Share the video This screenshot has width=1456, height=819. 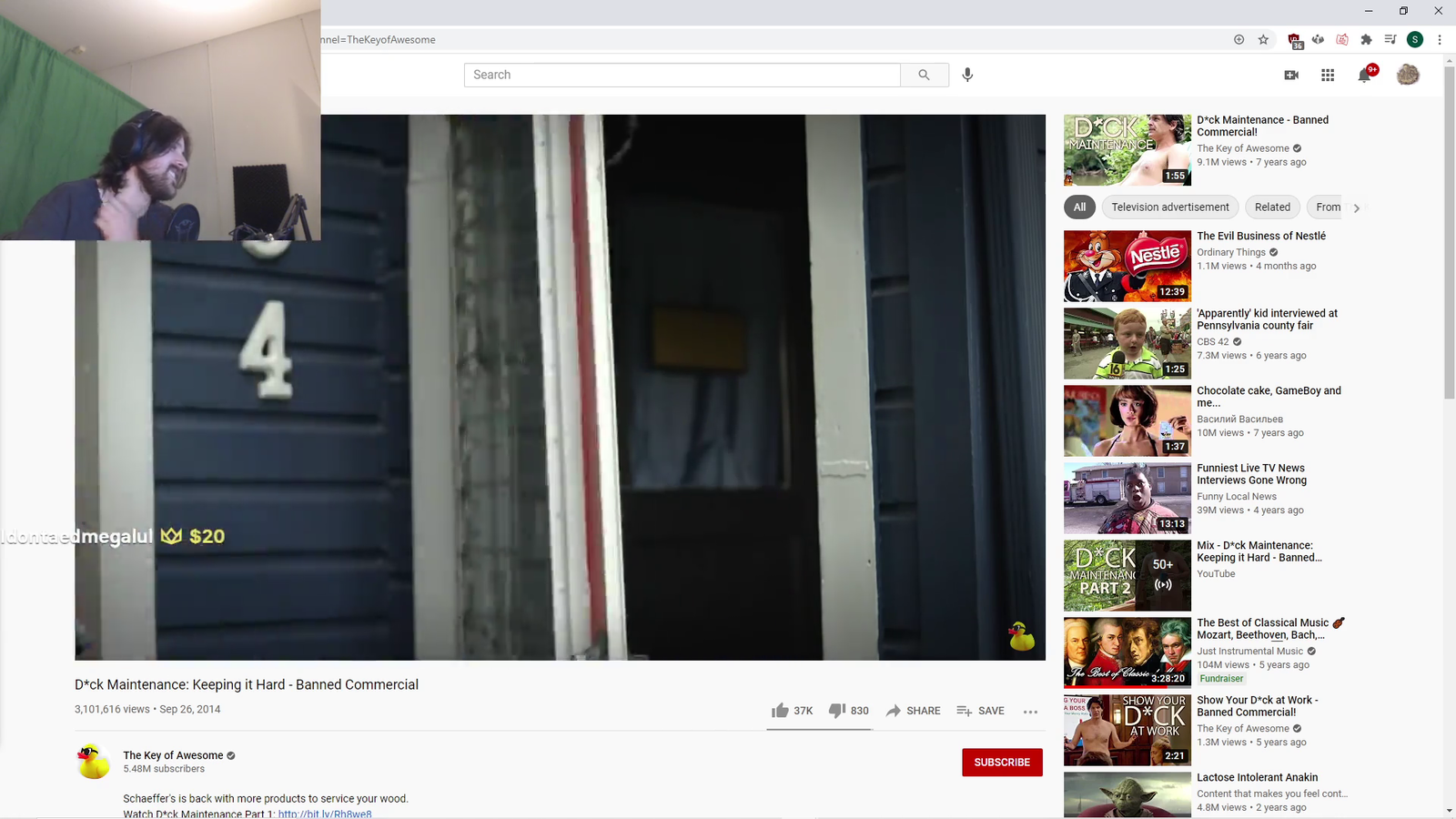pos(914,711)
